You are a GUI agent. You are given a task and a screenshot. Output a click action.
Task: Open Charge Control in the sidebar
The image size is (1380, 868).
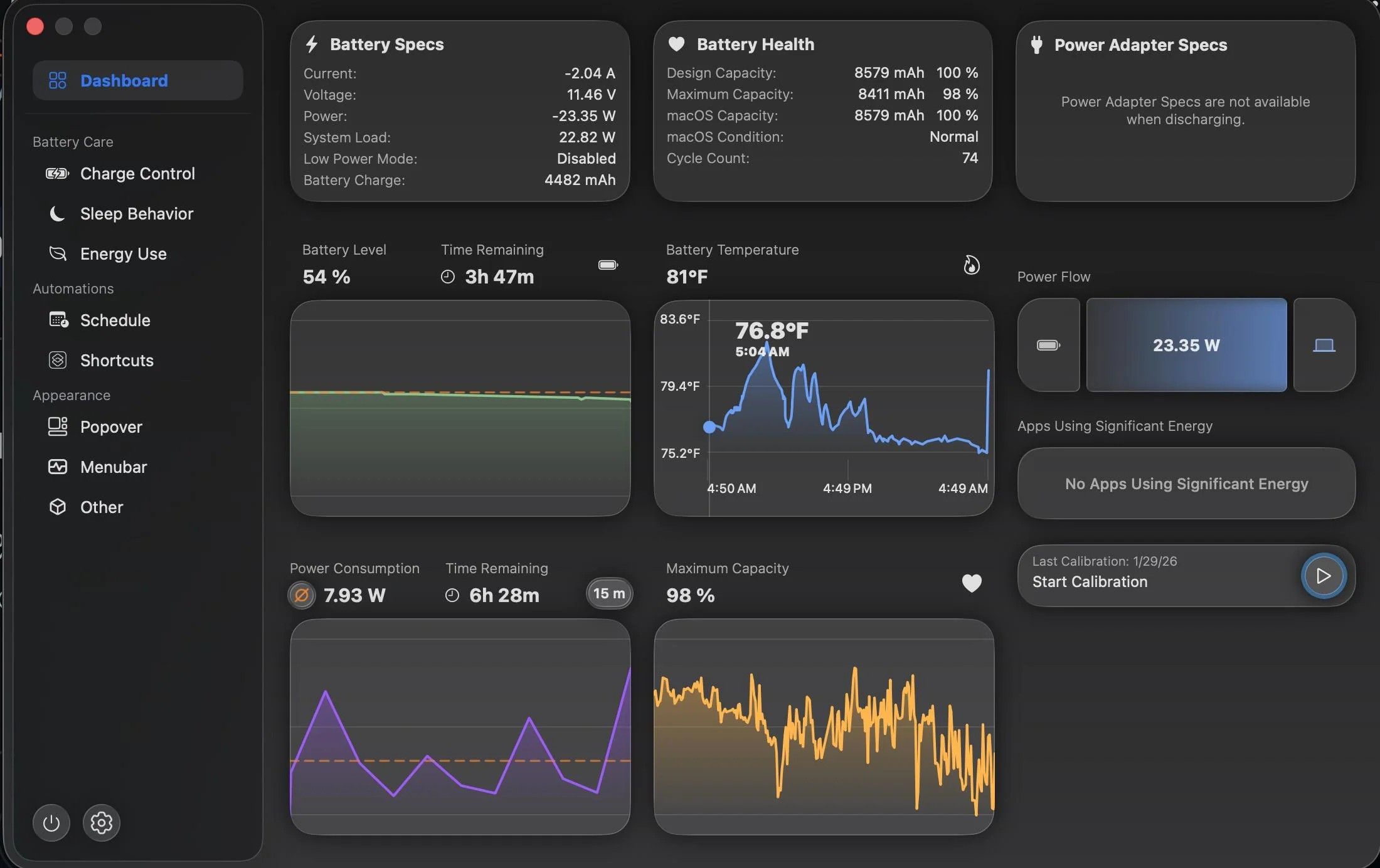[x=137, y=173]
